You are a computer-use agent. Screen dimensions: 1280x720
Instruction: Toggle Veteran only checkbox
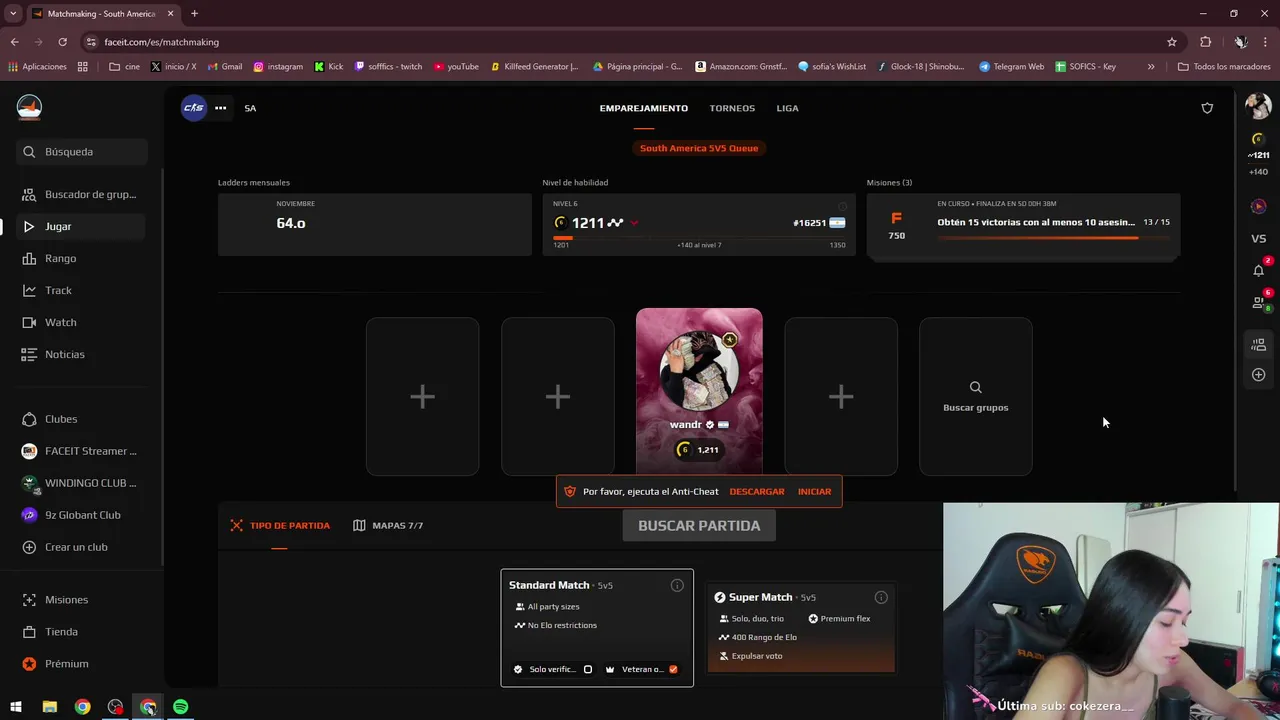pyautogui.click(x=673, y=669)
